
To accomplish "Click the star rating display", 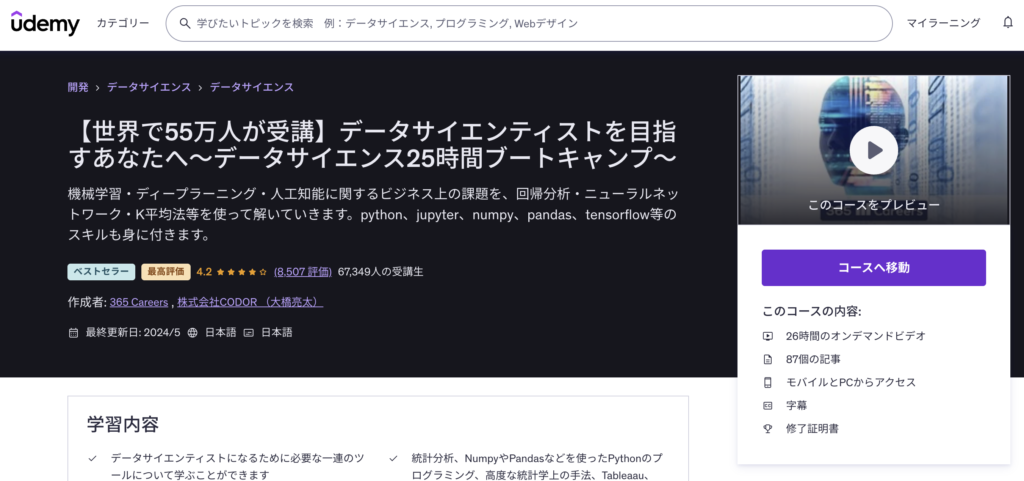I will pyautogui.click(x=242, y=271).
